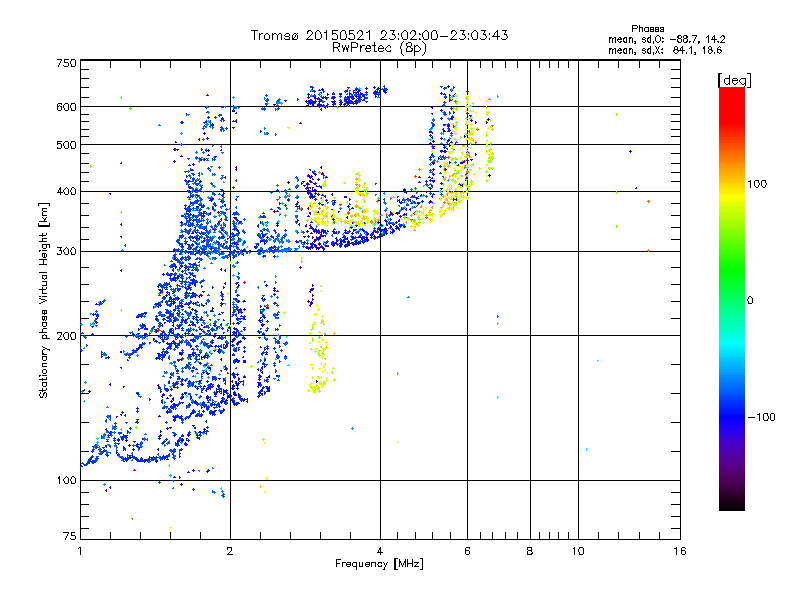Click the colorbar label '0'
The image size is (800, 600).
pos(750,301)
